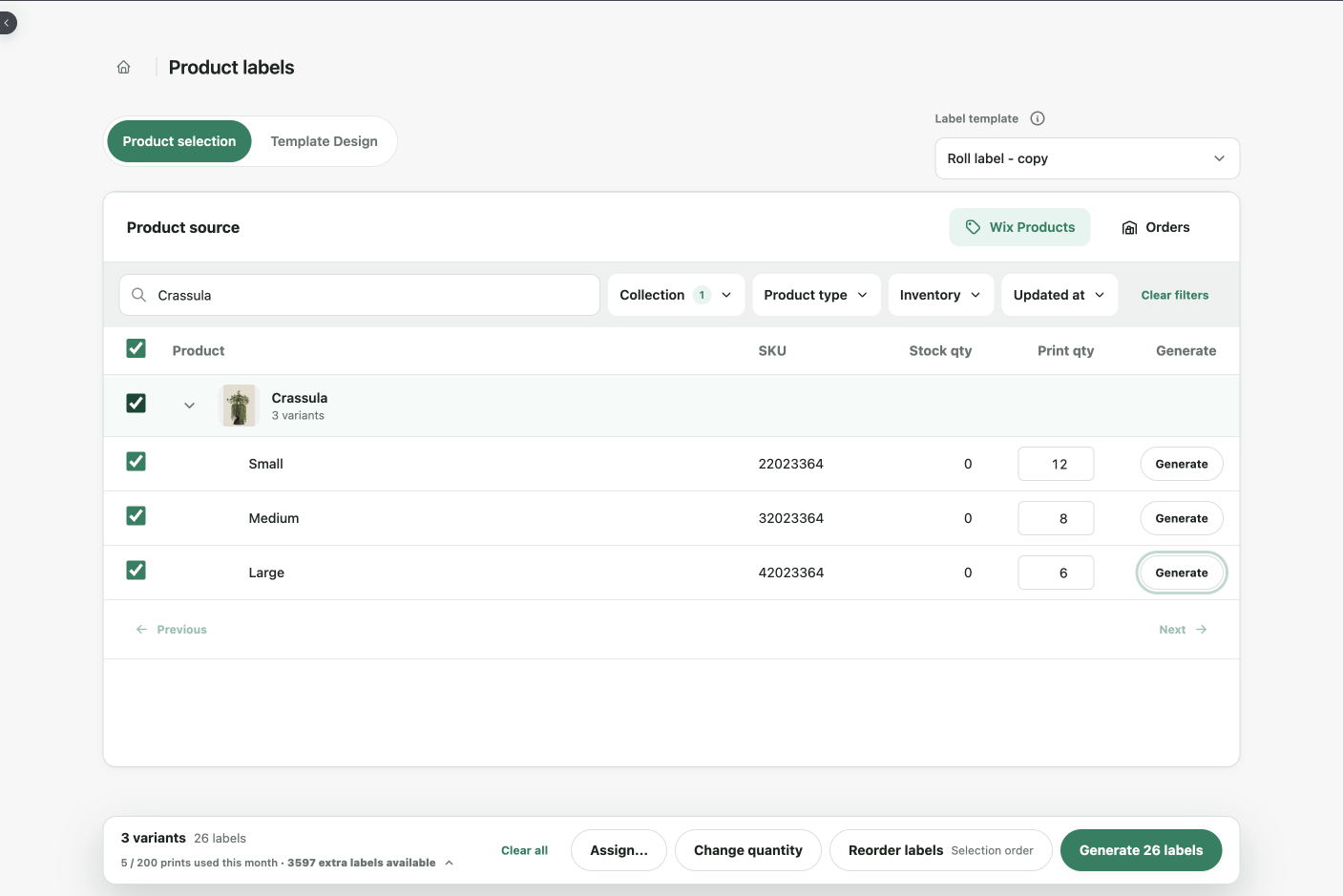Click the SKU column header

[x=772, y=351]
